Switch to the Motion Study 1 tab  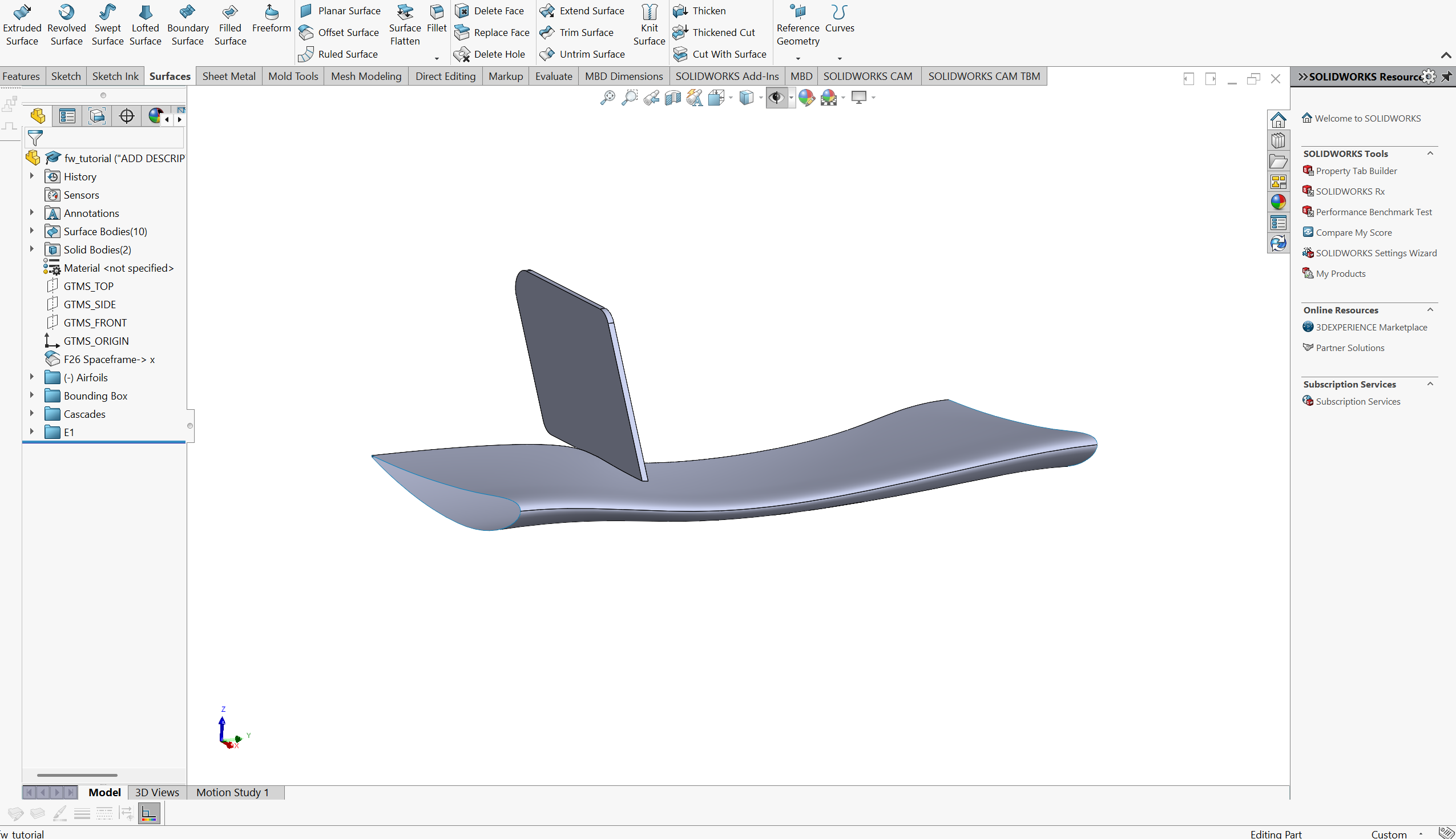(x=232, y=792)
